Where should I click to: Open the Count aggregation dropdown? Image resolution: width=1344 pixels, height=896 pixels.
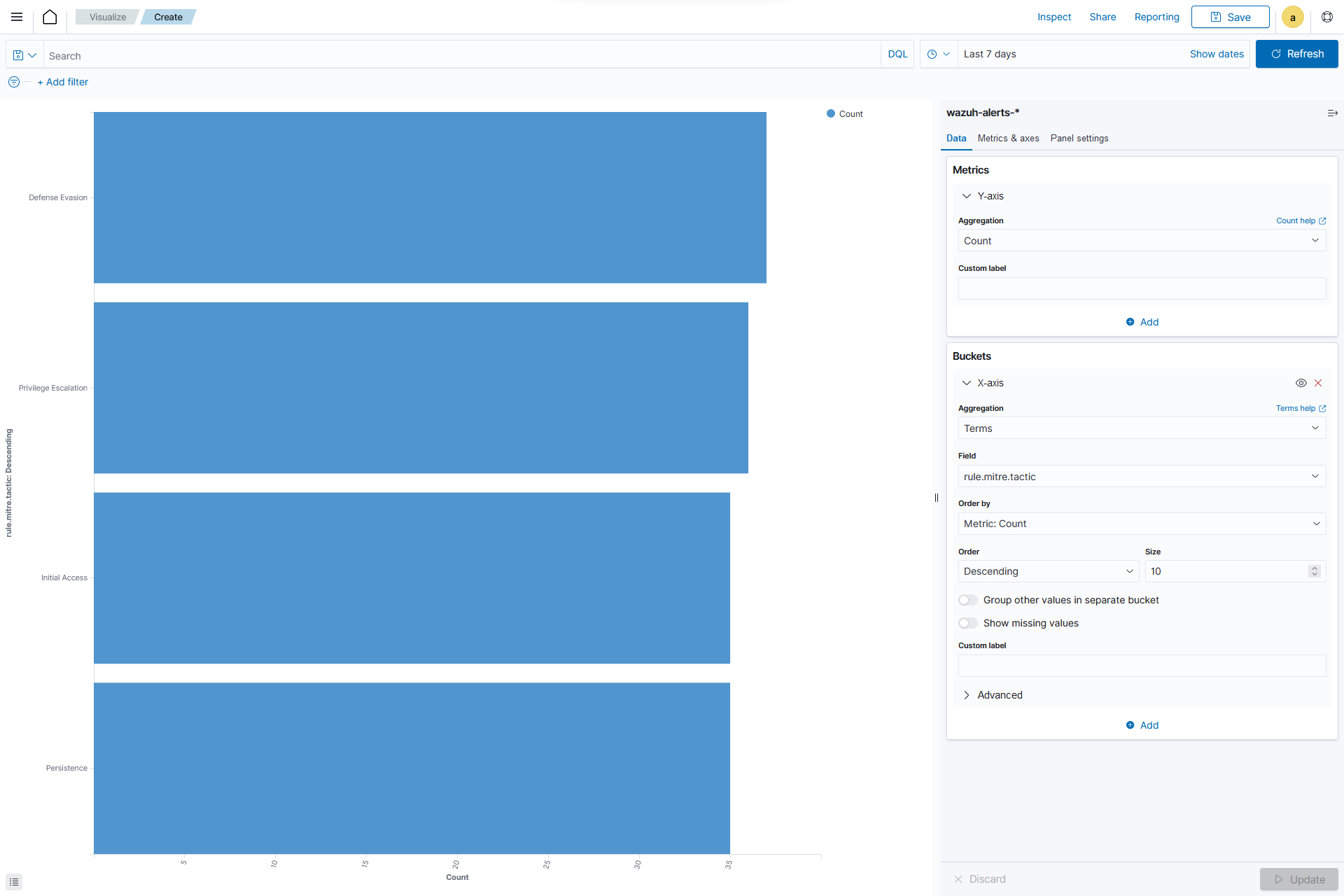click(1142, 241)
